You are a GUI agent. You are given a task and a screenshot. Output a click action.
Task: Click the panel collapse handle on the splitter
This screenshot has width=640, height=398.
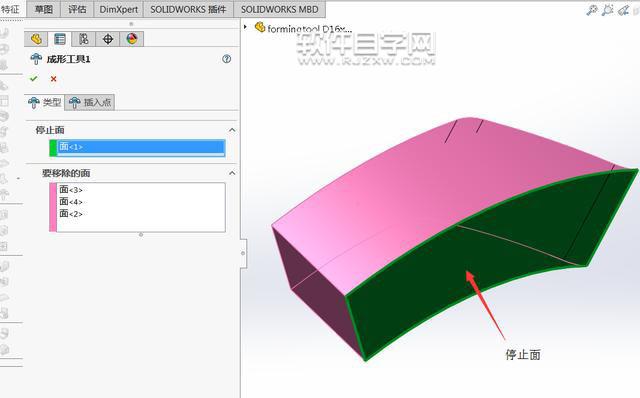point(243,253)
